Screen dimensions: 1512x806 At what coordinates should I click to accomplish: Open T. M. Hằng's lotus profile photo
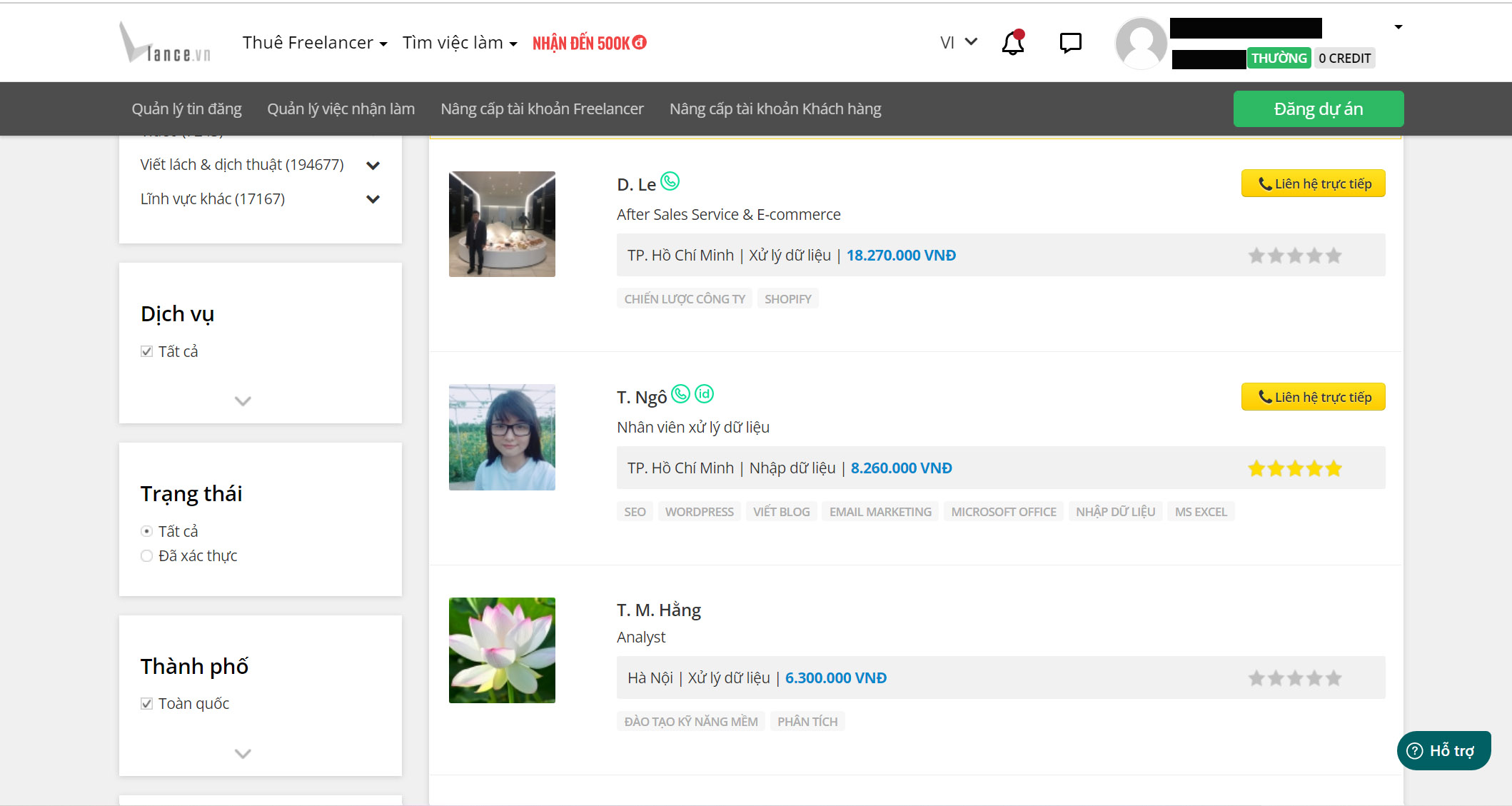(502, 650)
